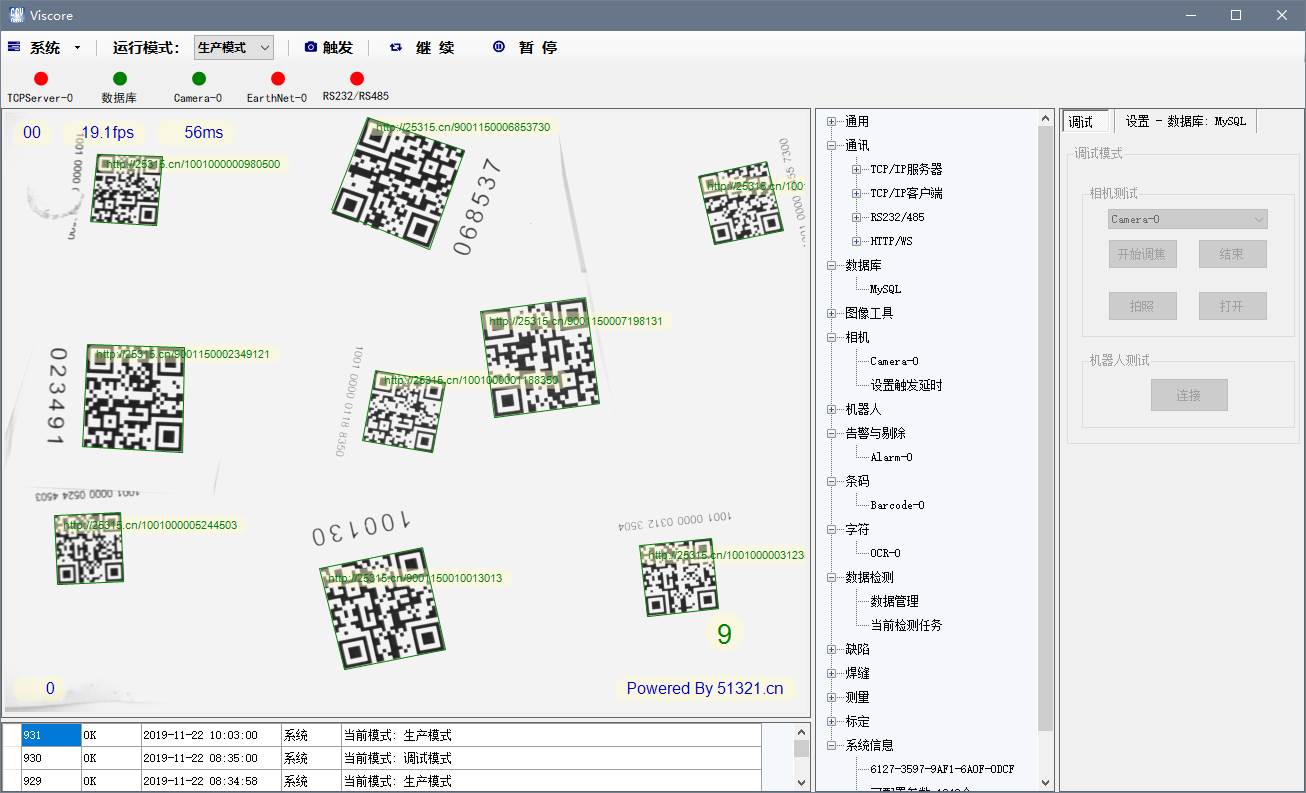Open the 系统 menu
Image resolution: width=1306 pixels, height=793 pixels.
tap(44, 47)
